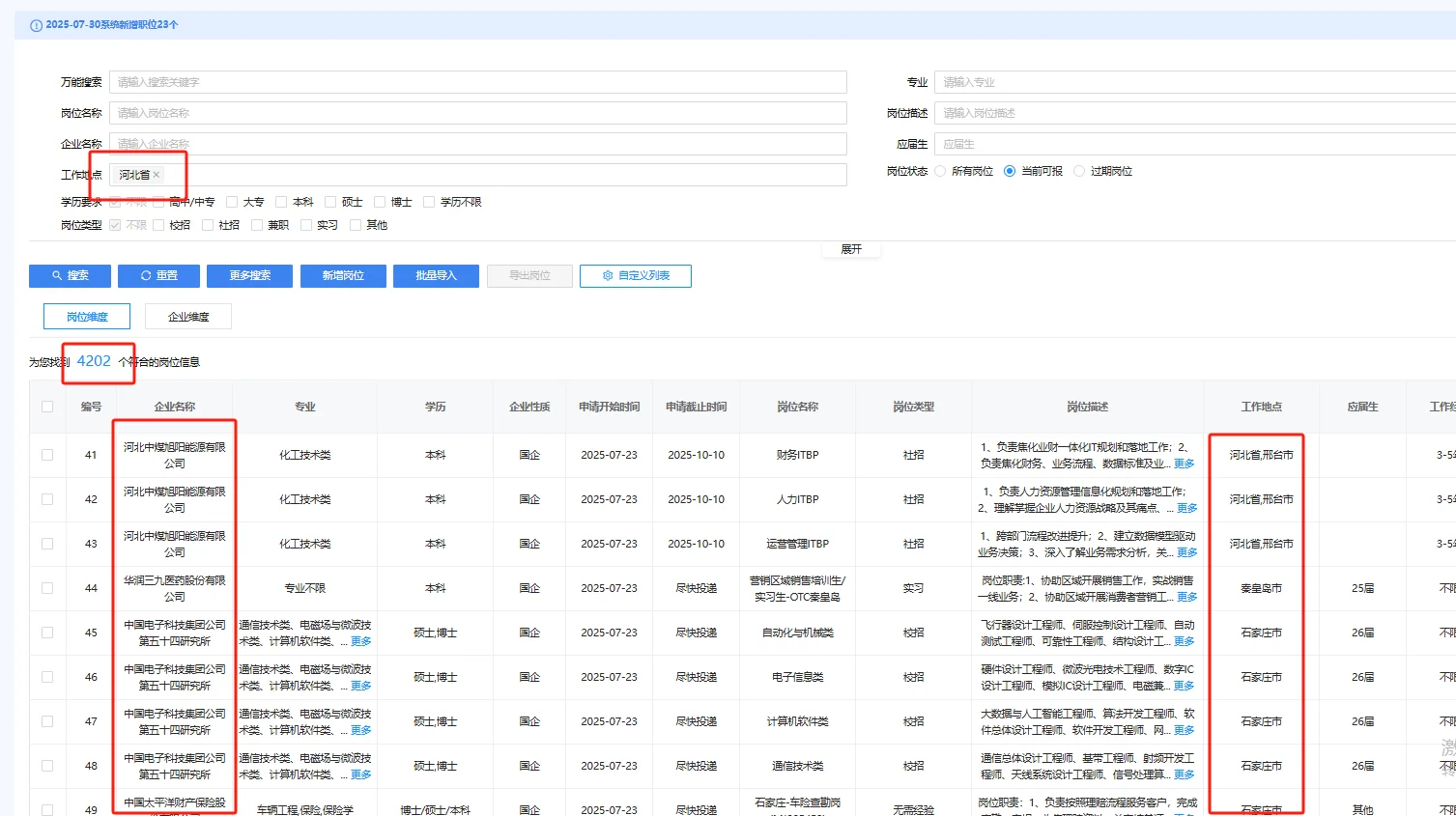Screen dimensions: 1456x816
Task: Check the 大专 education checkbox
Action: coord(232,202)
